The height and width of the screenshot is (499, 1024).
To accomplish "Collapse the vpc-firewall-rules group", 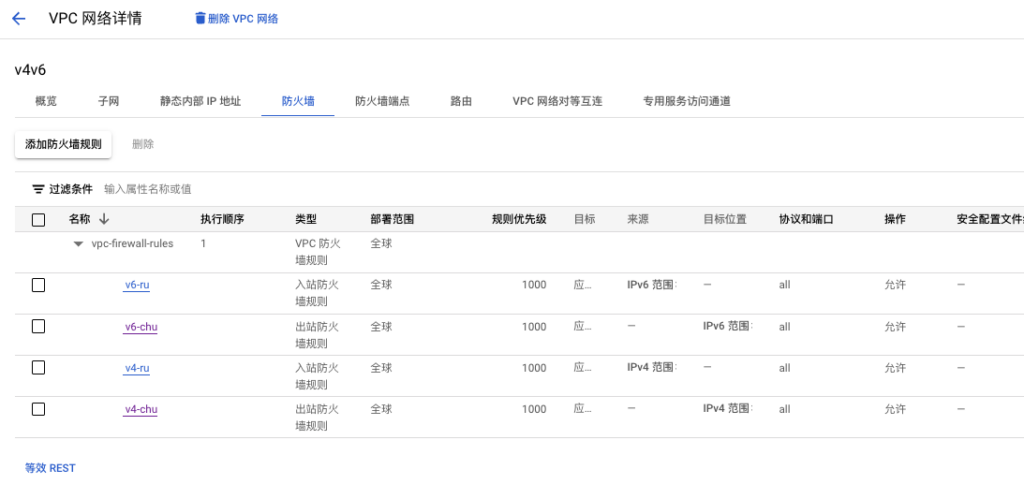I will 78,244.
